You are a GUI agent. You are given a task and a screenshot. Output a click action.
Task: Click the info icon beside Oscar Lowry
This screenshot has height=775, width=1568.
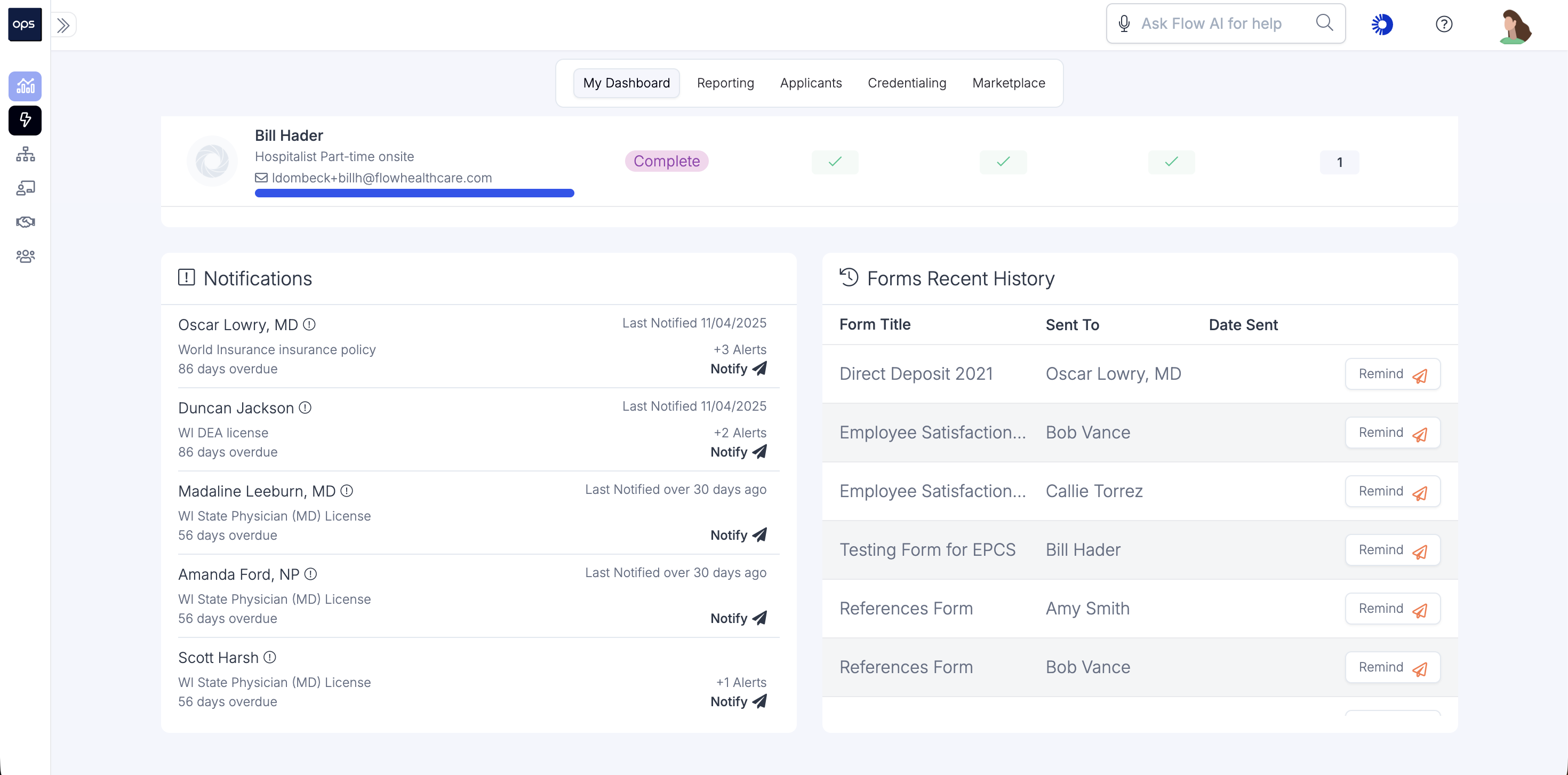click(x=309, y=324)
